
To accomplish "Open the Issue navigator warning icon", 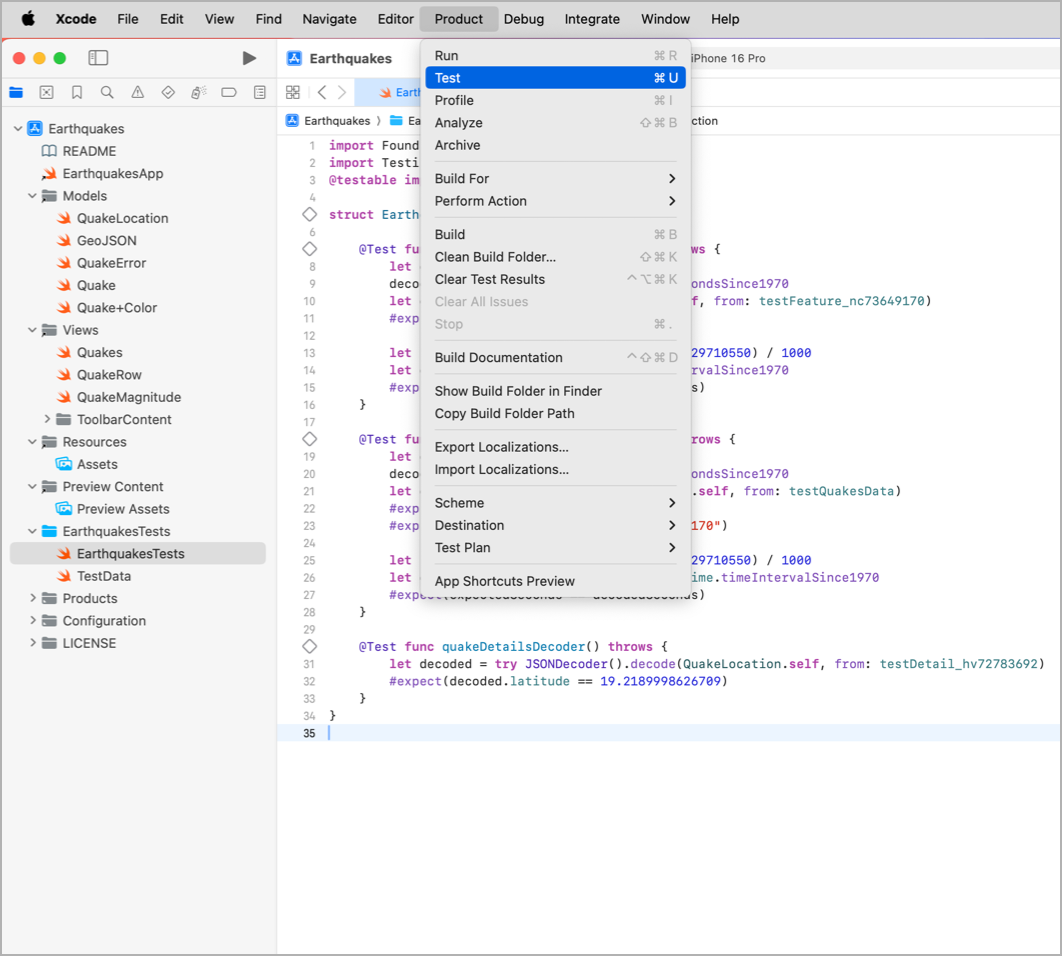I will [137, 92].
